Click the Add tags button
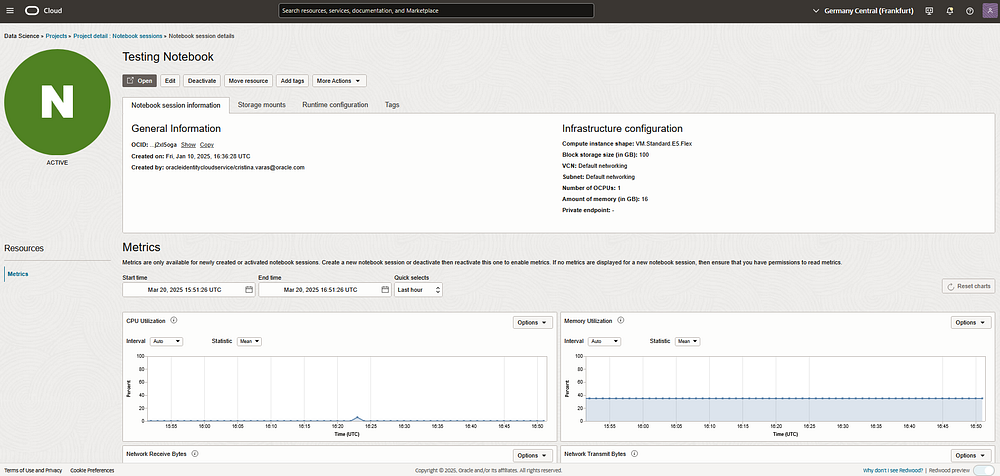 point(293,81)
